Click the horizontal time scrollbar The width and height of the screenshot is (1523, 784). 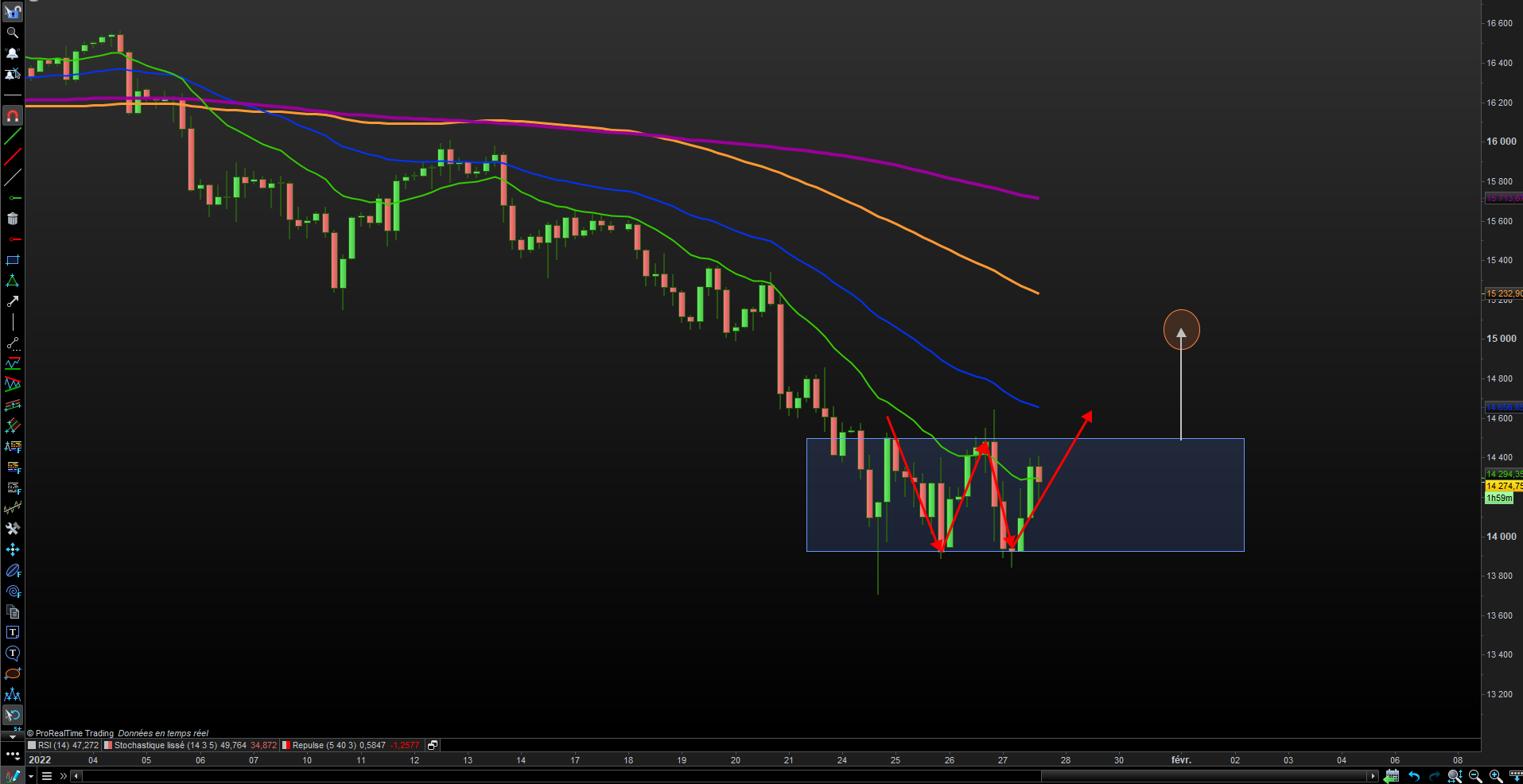pyautogui.click(x=724, y=776)
